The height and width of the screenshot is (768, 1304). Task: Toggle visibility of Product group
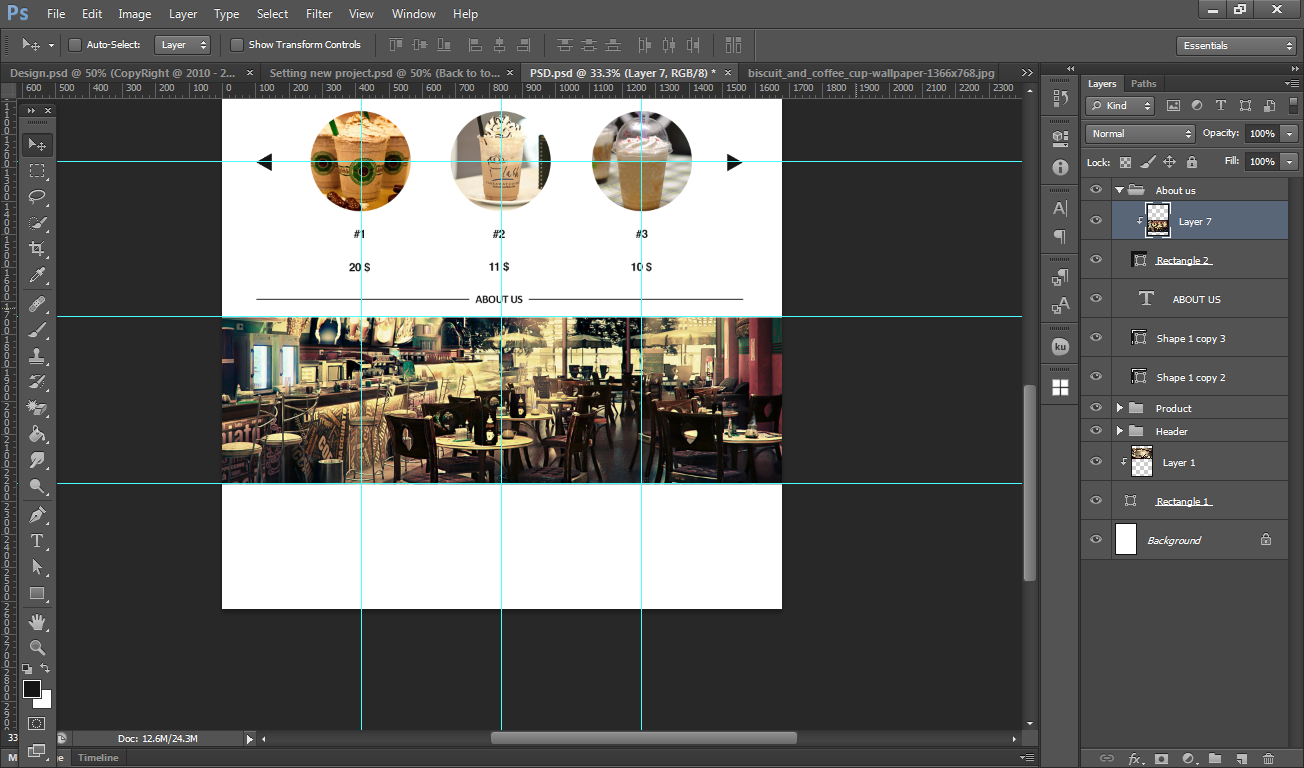[x=1096, y=408]
